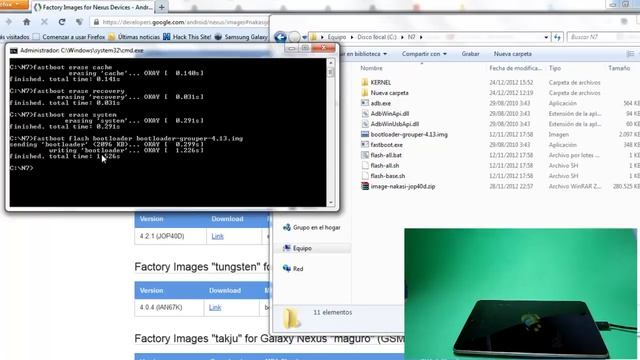Select the adb.exe file icon
This screenshot has height=360, width=640.
pyautogui.click(x=365, y=103)
